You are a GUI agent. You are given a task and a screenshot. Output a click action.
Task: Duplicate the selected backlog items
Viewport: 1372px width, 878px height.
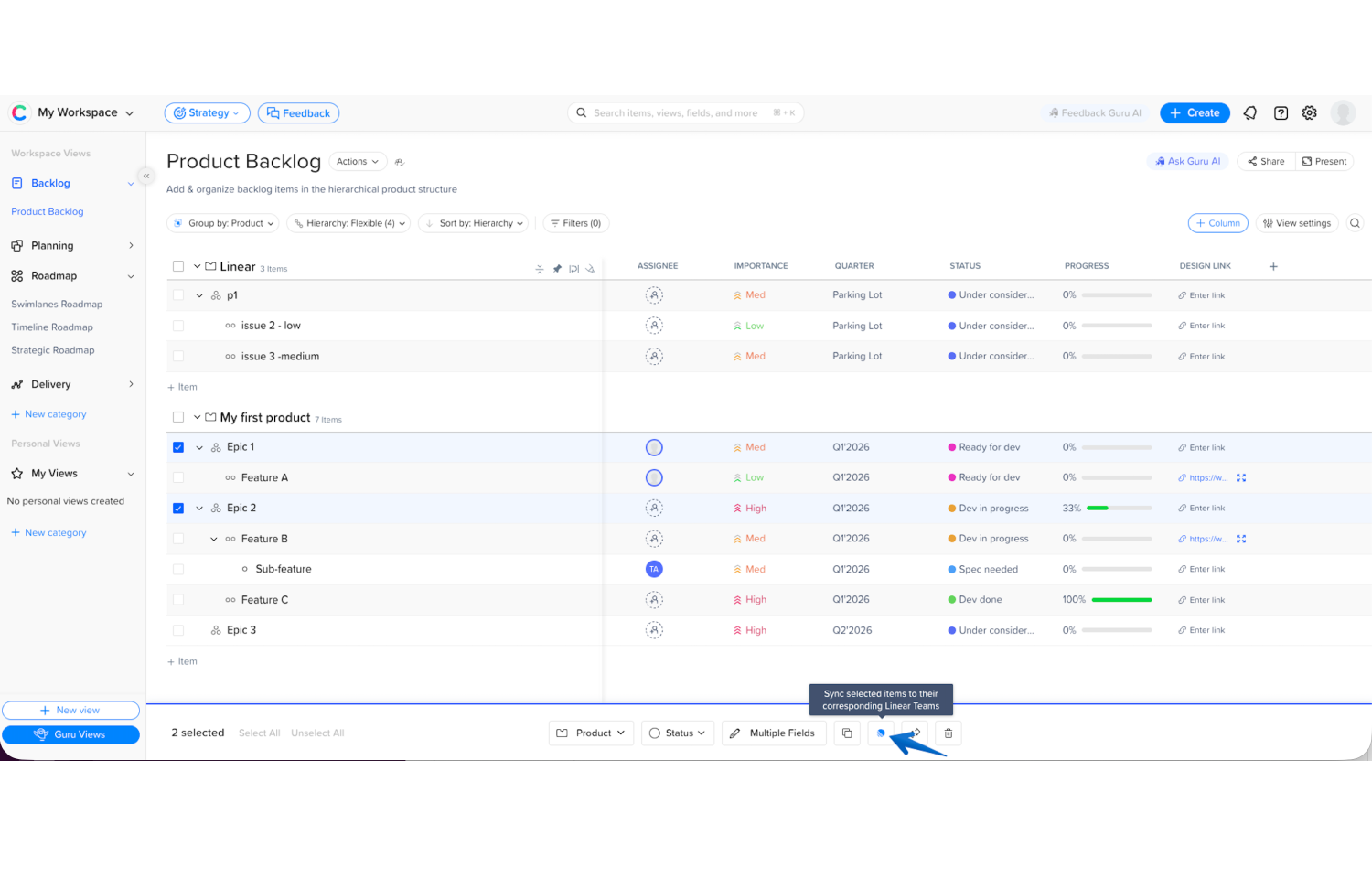[846, 733]
